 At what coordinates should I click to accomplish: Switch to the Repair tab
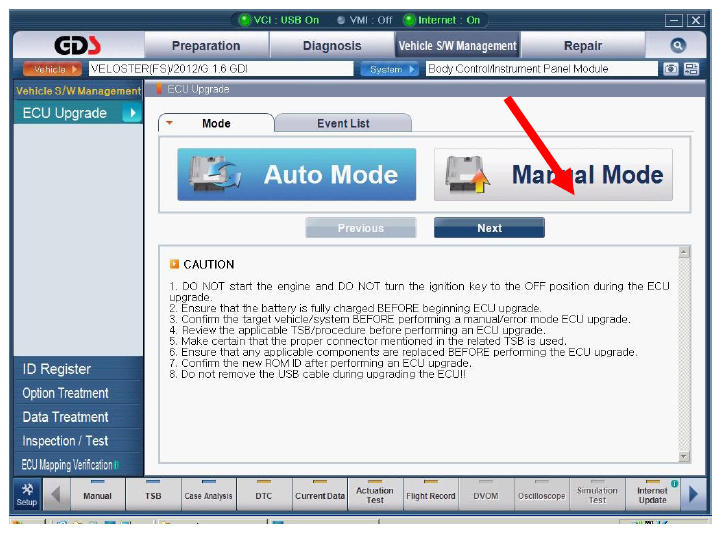[x=583, y=46]
